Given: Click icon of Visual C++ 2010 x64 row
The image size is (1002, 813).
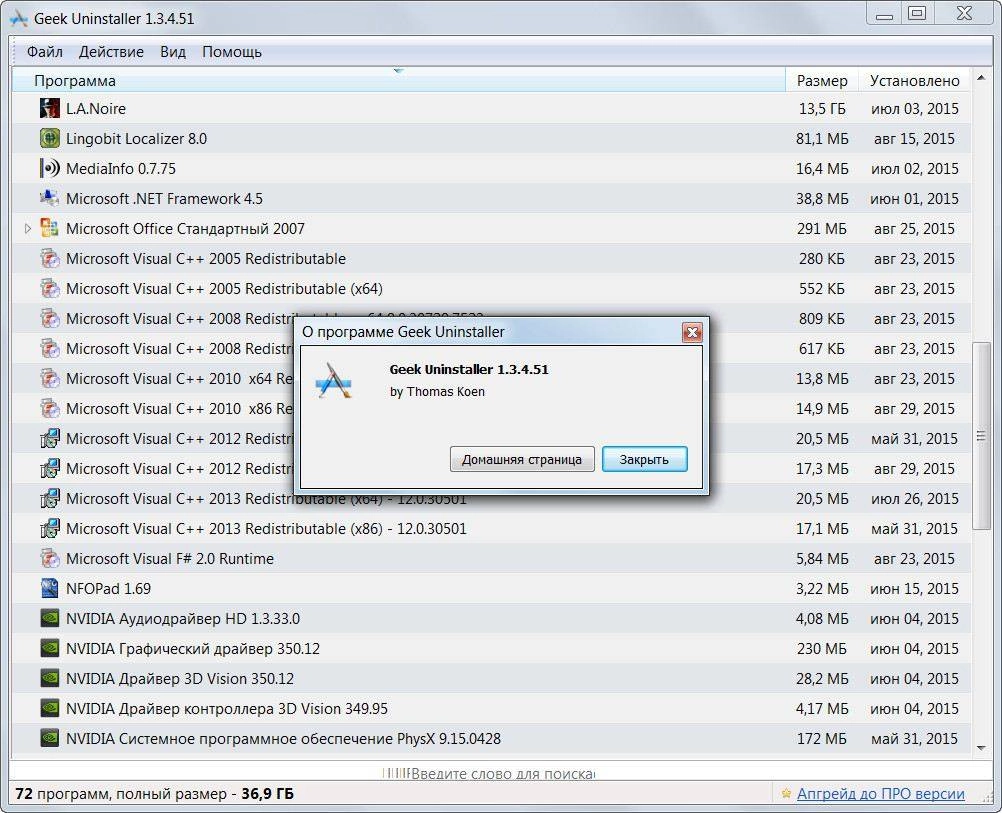Looking at the screenshot, I should pyautogui.click(x=49, y=378).
